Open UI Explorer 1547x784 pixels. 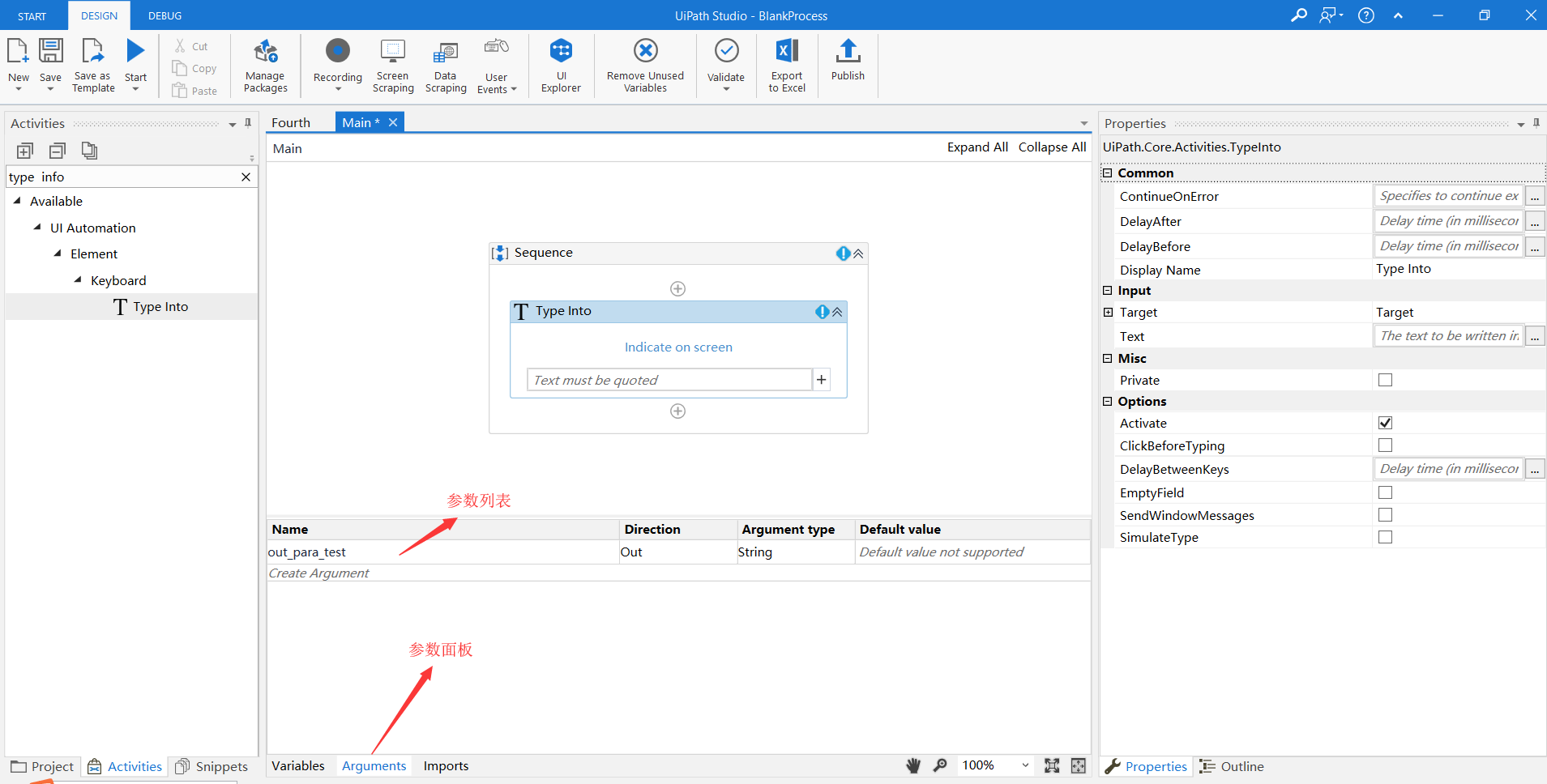click(561, 65)
